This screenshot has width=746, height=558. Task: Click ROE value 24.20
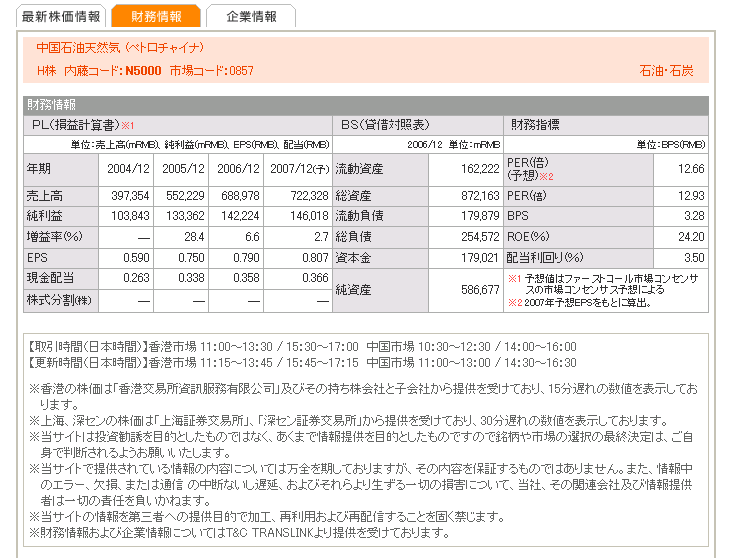(x=691, y=237)
